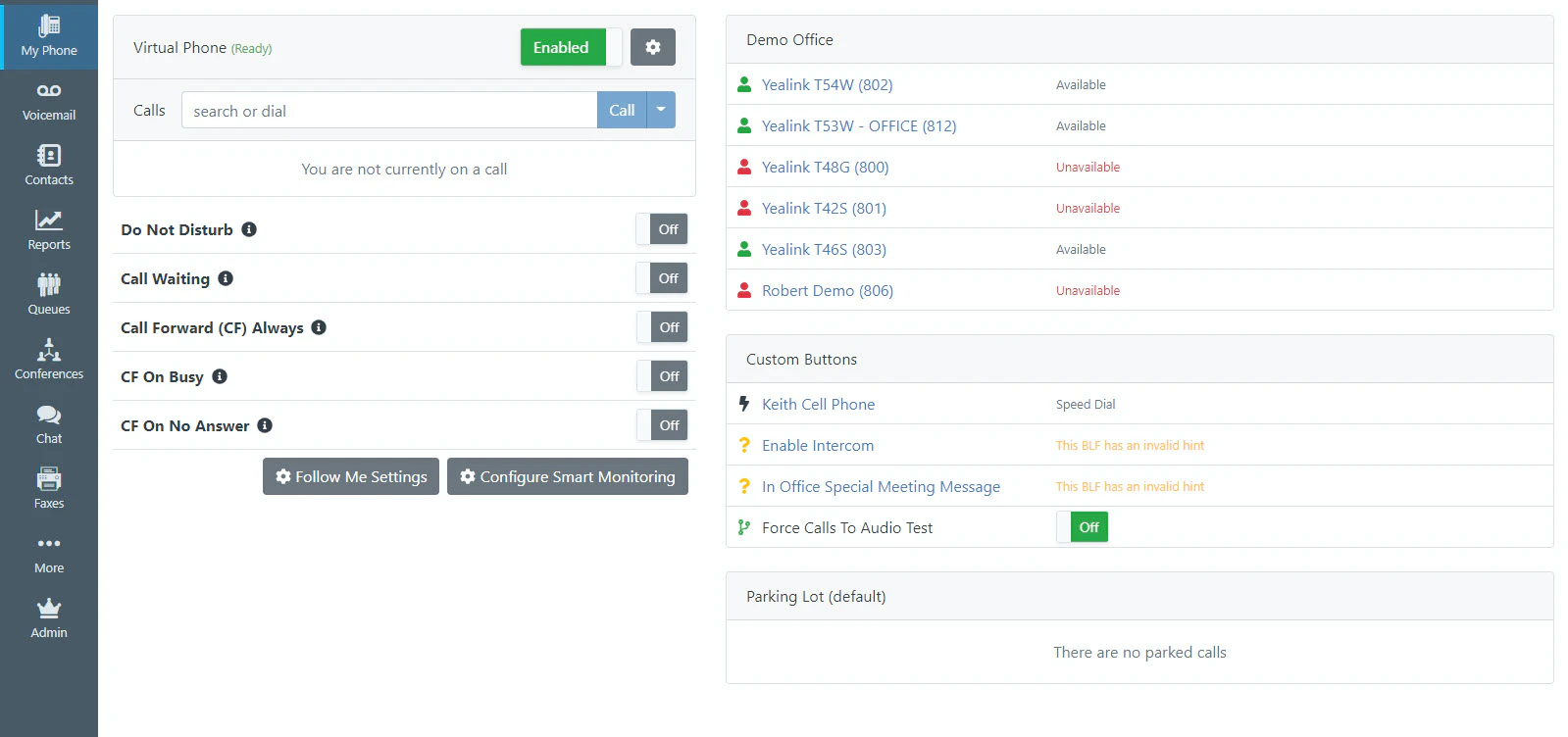Toggle Force Calls To Audio Test switch
This screenshot has width=1568, height=737.
click(1083, 527)
